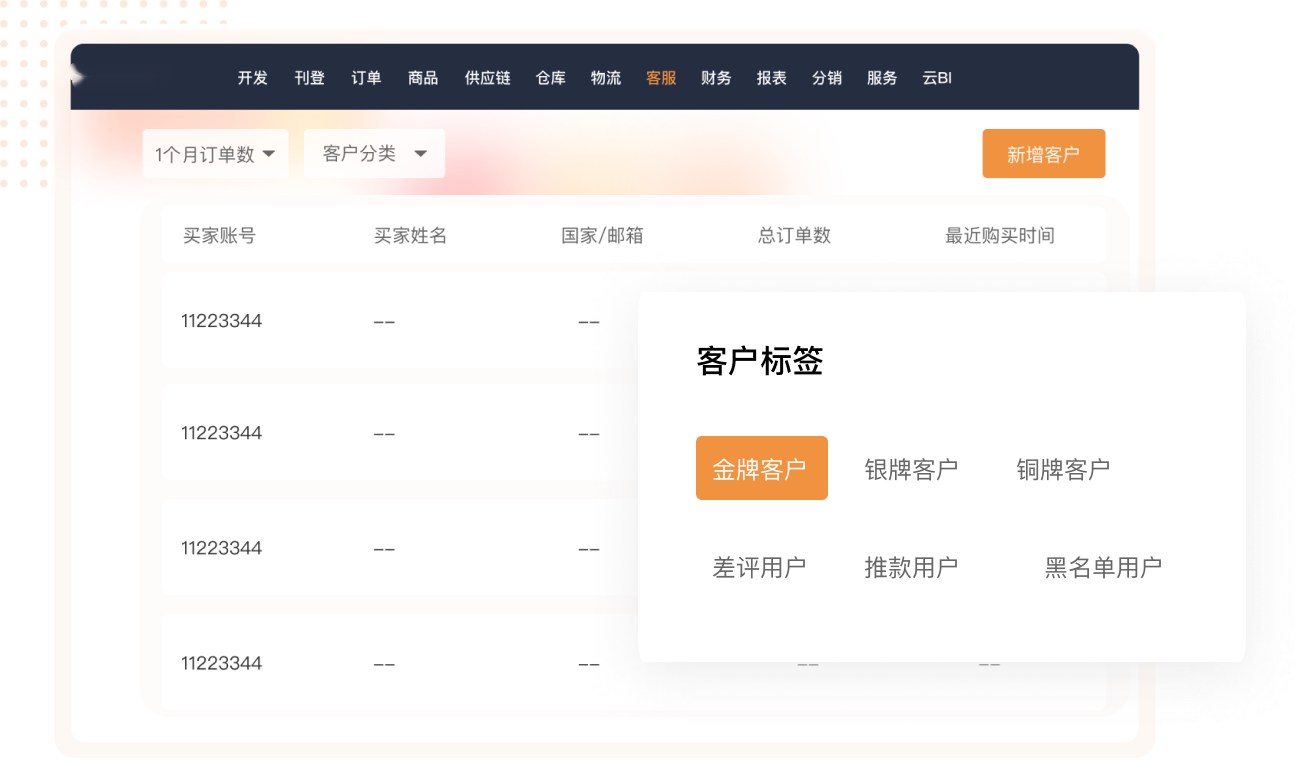Open the 订单 navigation menu item
The height and width of the screenshot is (763, 1306).
click(366, 78)
